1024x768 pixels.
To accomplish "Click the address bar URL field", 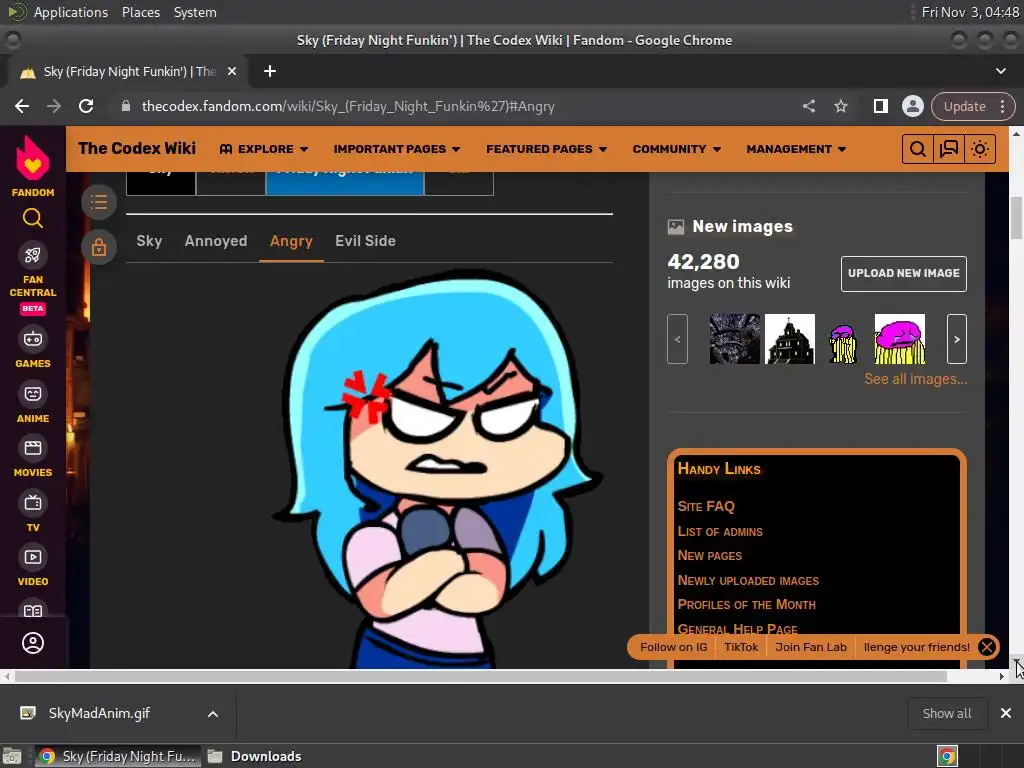I will coord(457,106).
